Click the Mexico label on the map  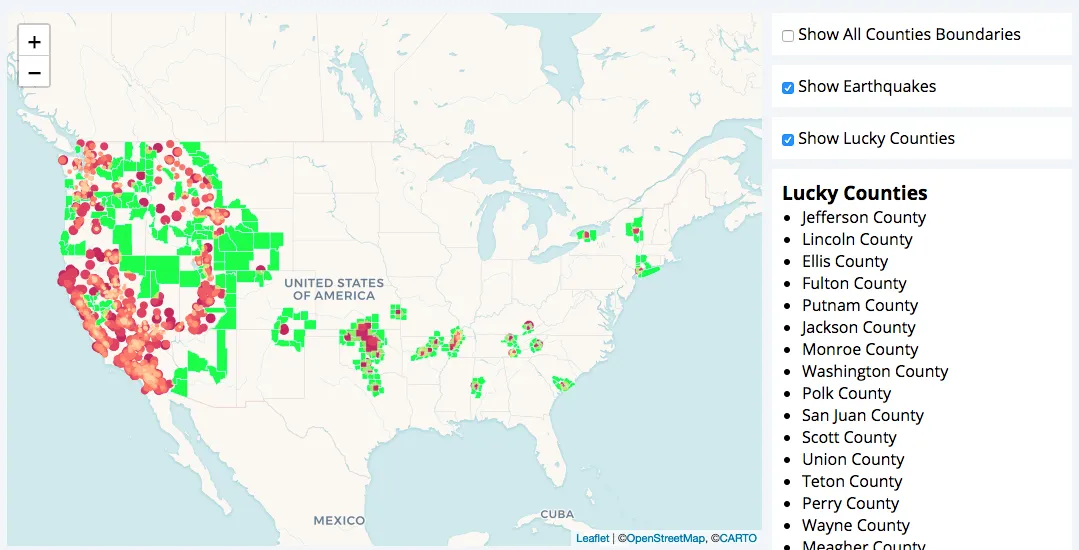[339, 520]
